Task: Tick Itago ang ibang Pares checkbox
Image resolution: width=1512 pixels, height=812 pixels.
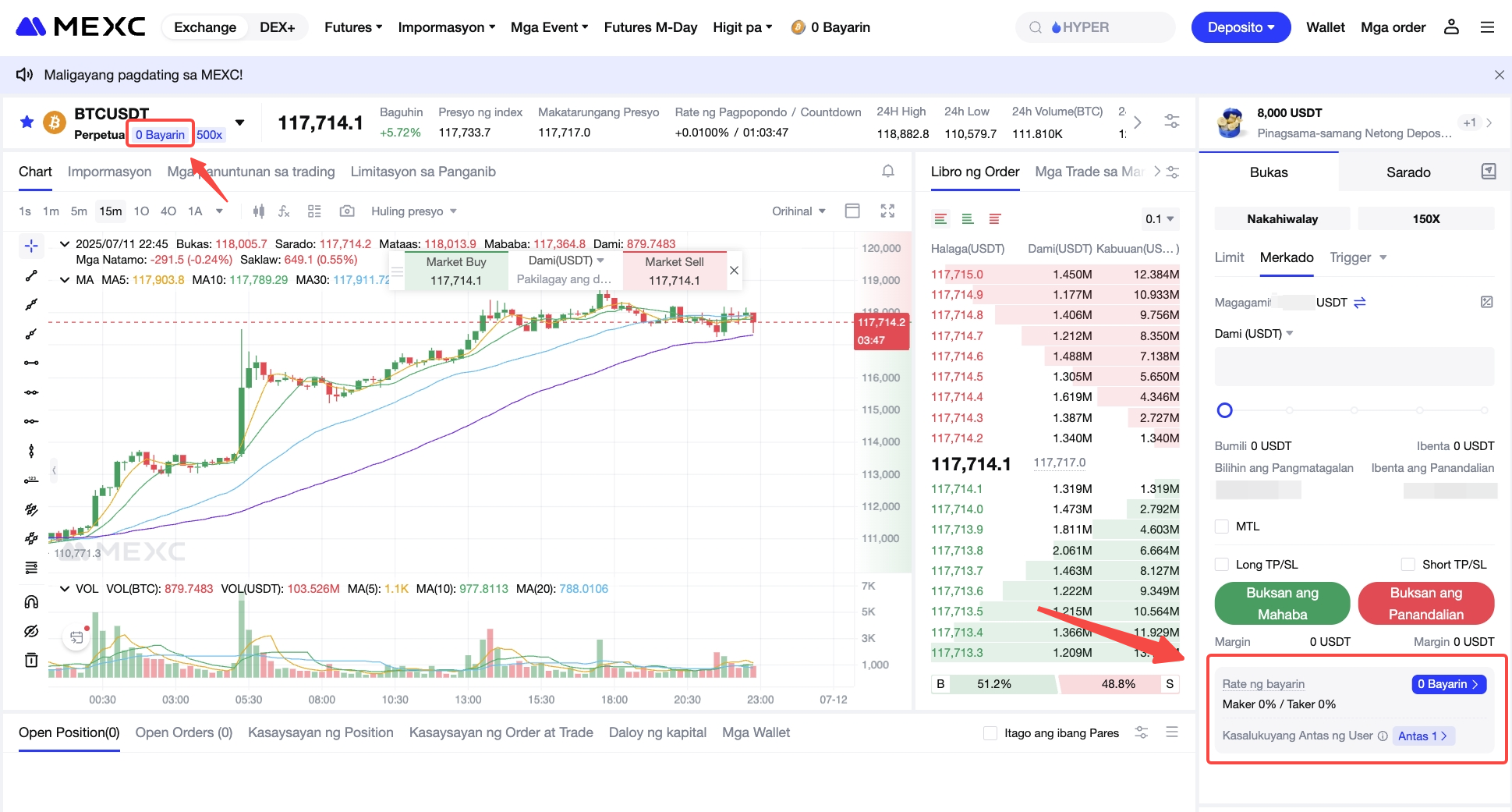Action: coord(990,733)
